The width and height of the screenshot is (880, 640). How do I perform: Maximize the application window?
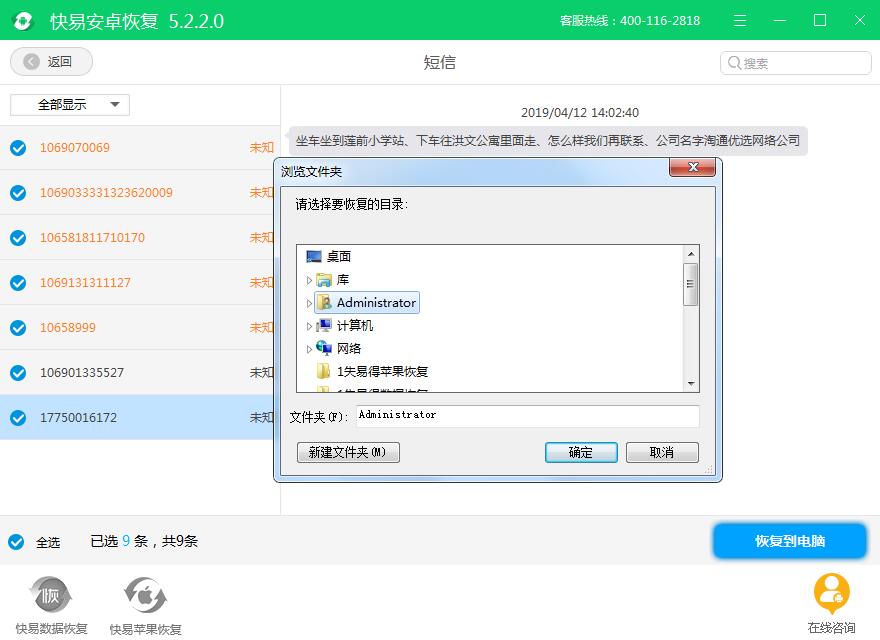[x=819, y=21]
